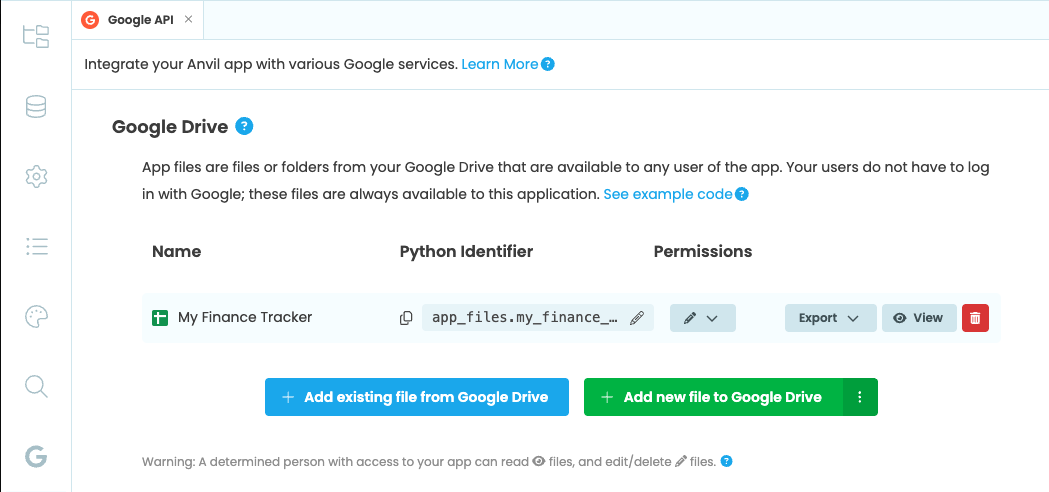Open the Search magnifier in sidebar

[35, 386]
